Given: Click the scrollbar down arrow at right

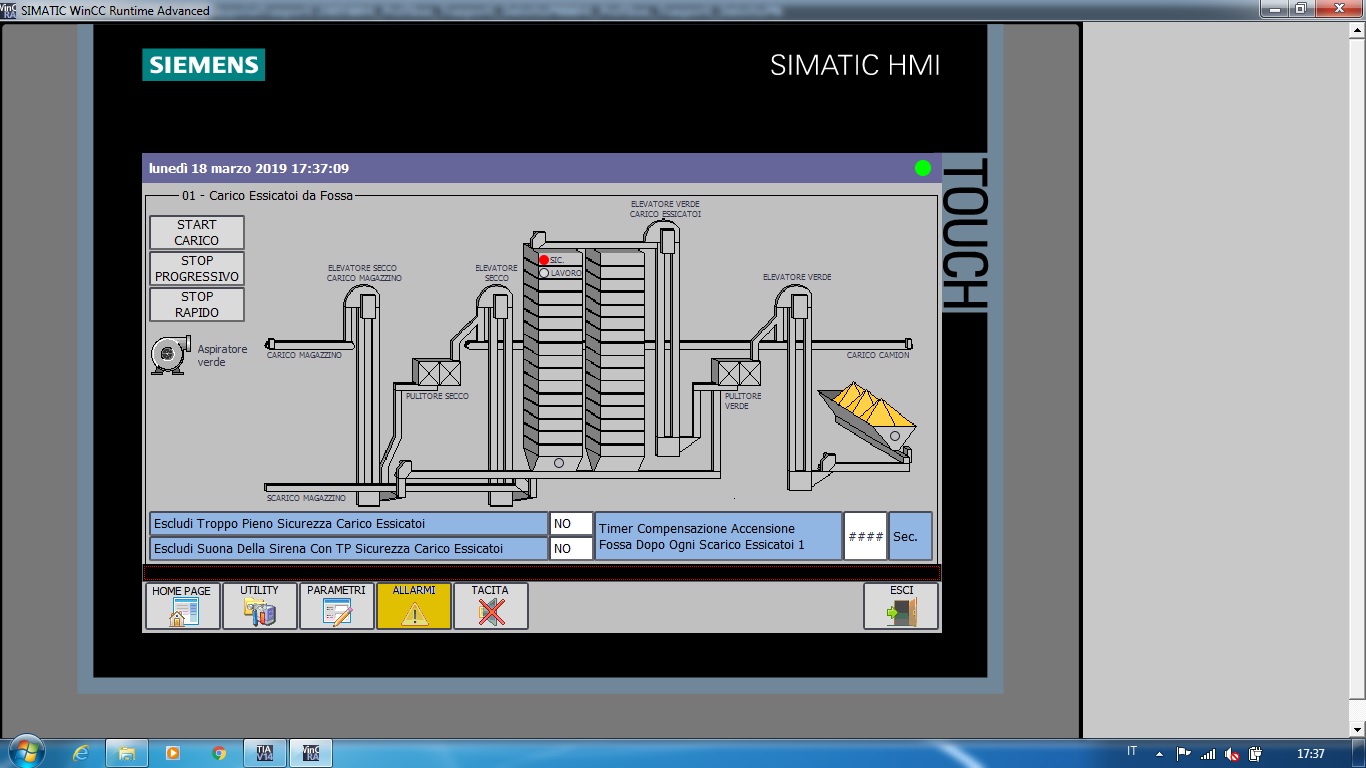Looking at the screenshot, I should click(x=1357, y=729).
